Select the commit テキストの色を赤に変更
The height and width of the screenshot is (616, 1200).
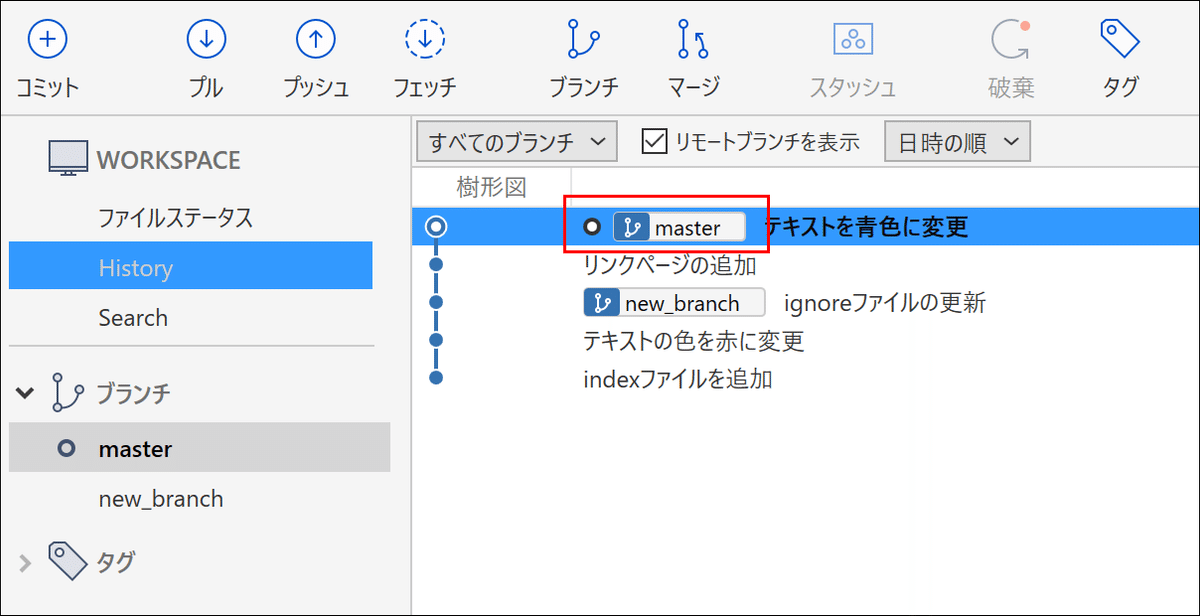click(693, 341)
